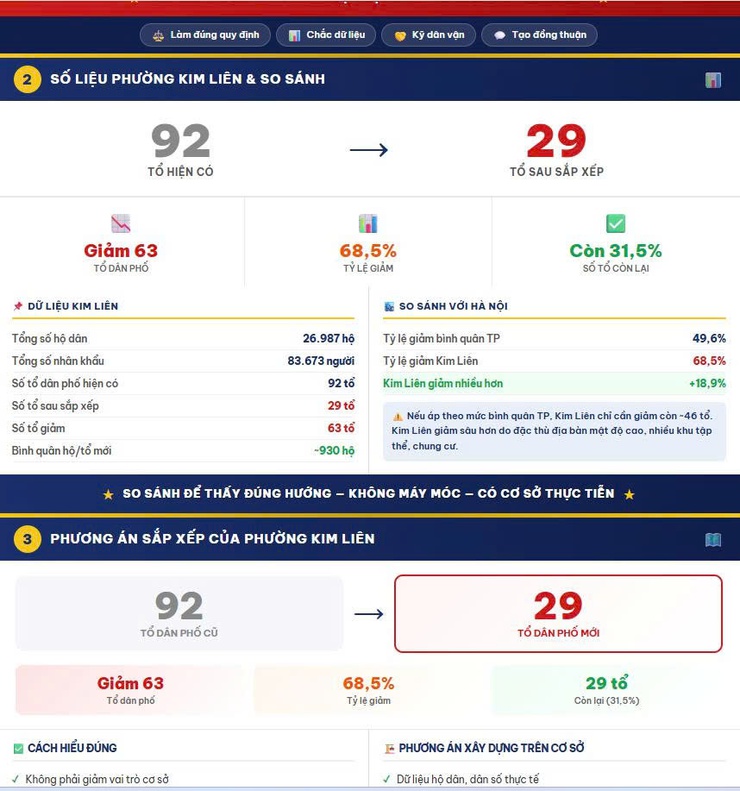Click the icon beside So sánh với Hà Nội
The width and height of the screenshot is (740, 791).
(389, 306)
